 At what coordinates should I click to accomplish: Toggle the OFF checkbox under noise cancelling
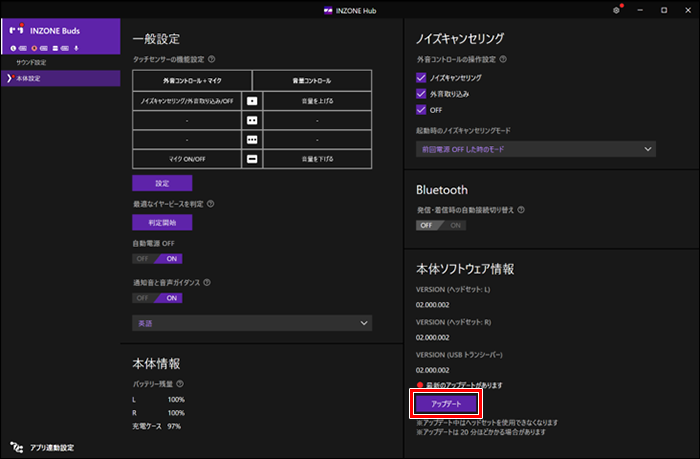[x=421, y=110]
